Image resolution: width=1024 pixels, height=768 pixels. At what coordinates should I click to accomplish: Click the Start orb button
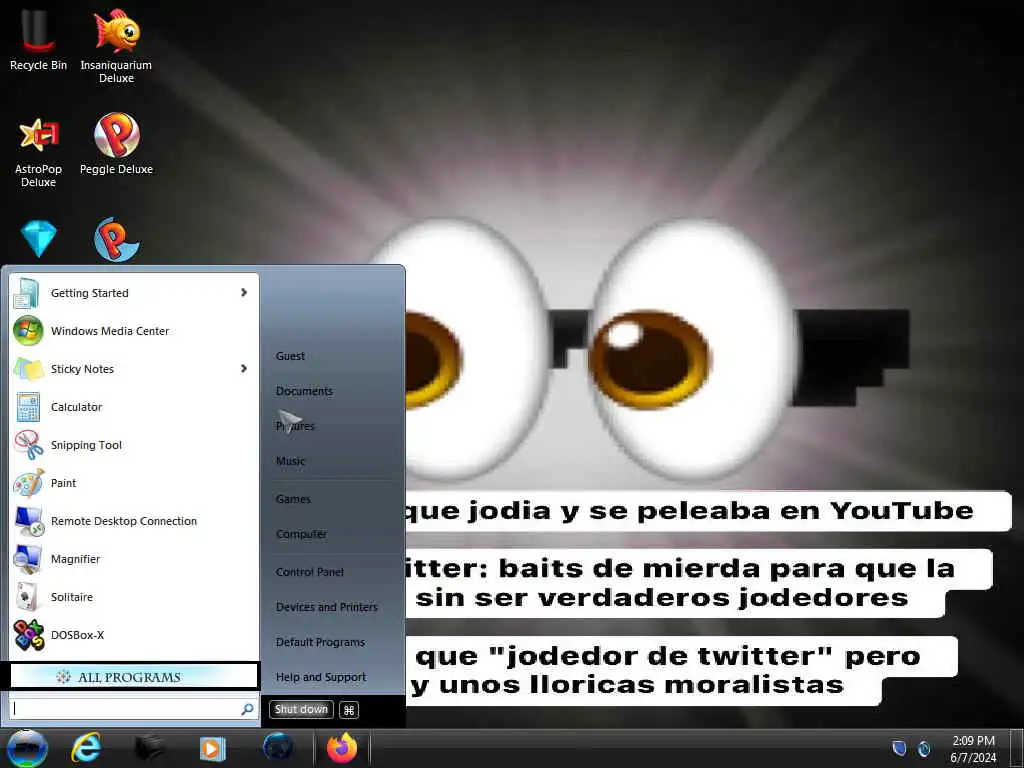pos(27,748)
